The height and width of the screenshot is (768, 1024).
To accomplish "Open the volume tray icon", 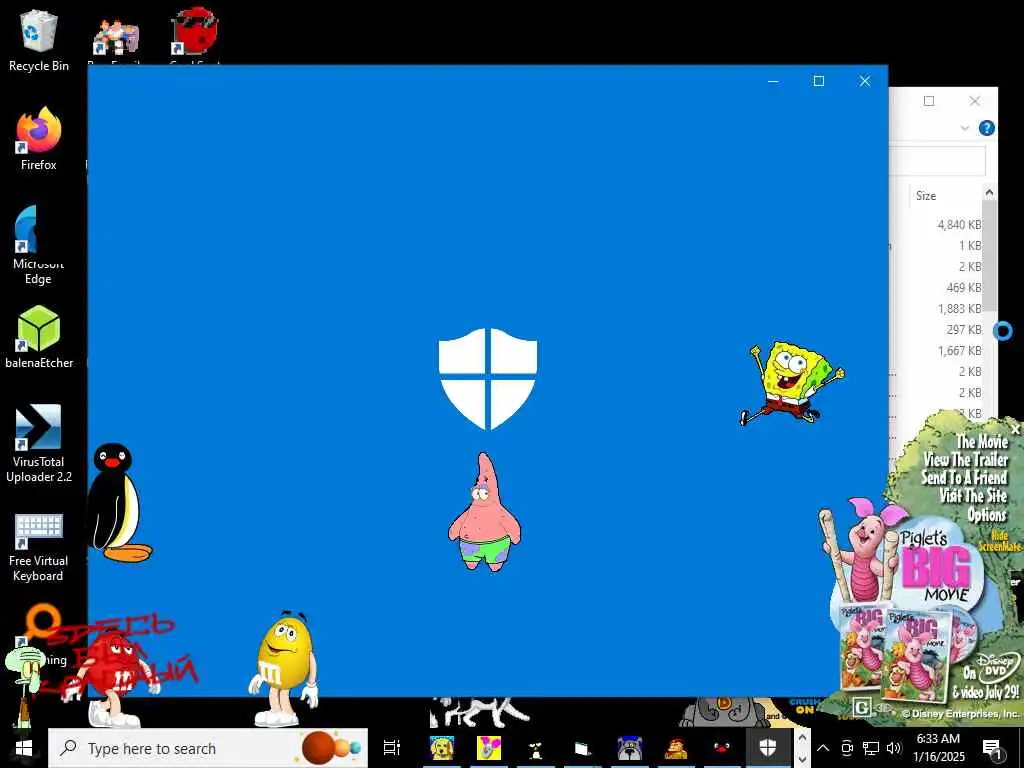I will tap(894, 748).
